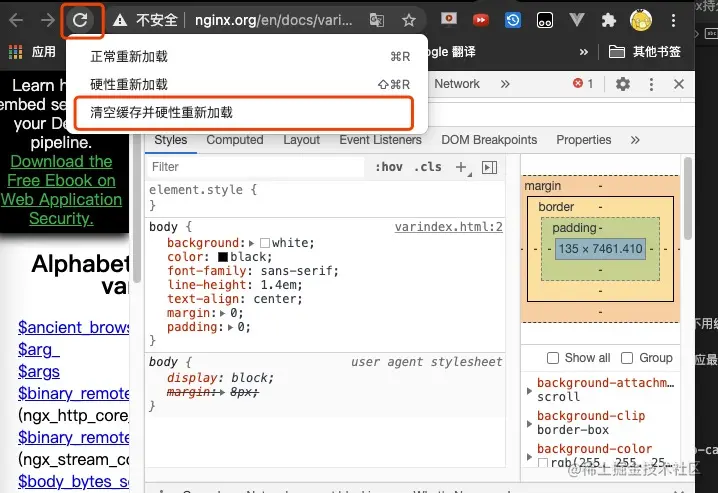The height and width of the screenshot is (493, 718).
Task: Click the browser forward arrow
Action: (48, 20)
